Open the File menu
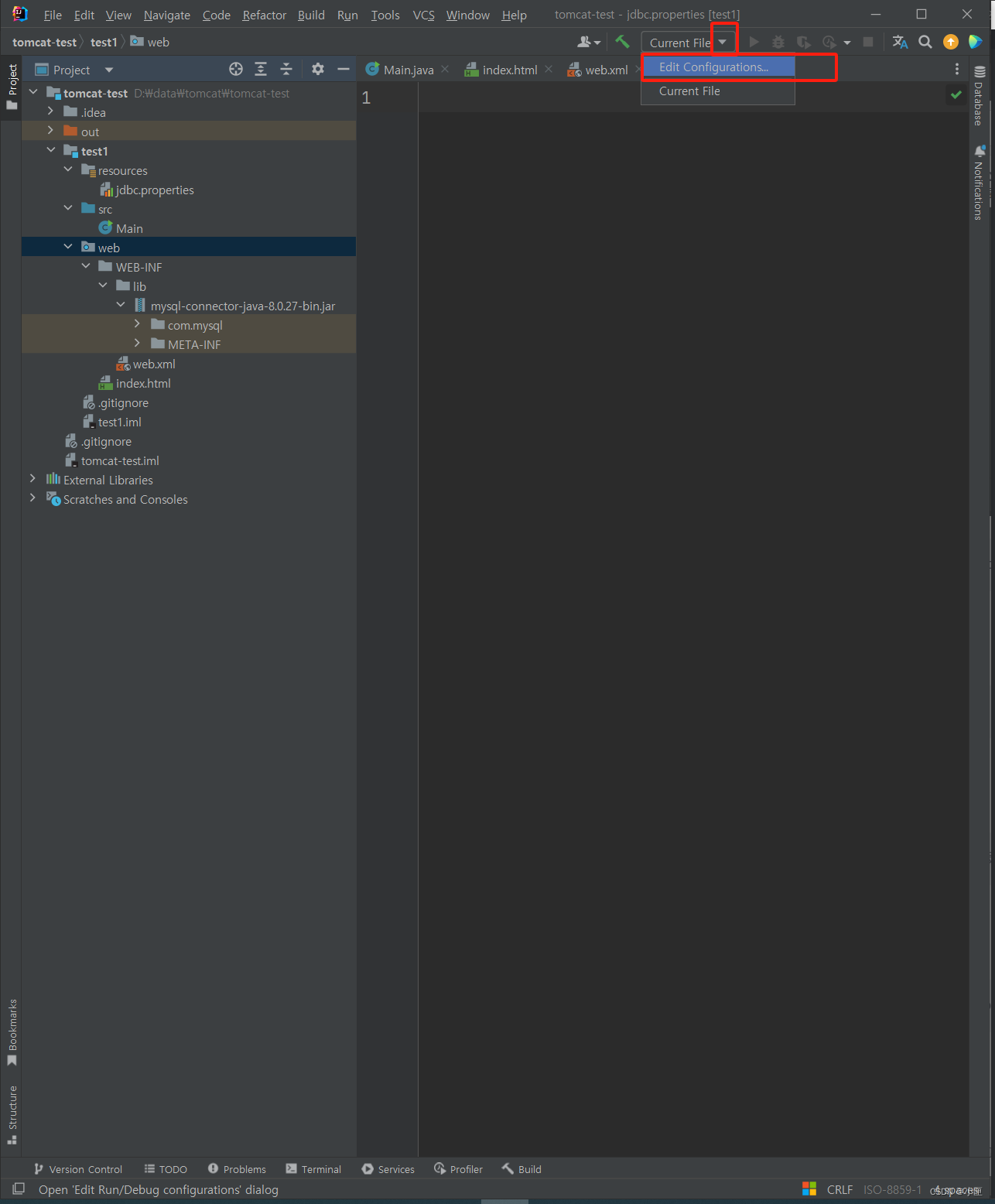 click(x=53, y=15)
